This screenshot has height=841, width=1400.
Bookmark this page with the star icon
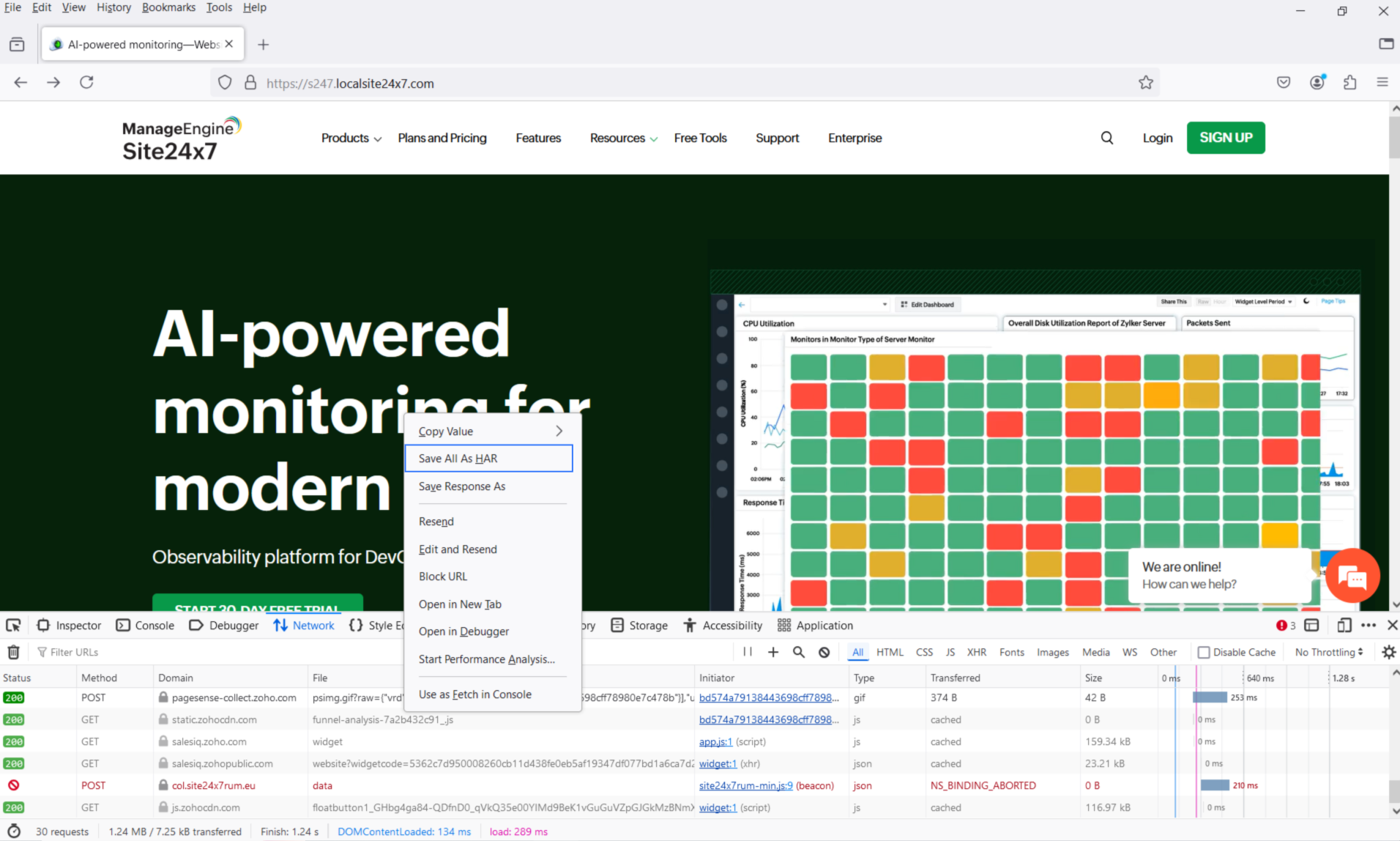coord(1146,83)
